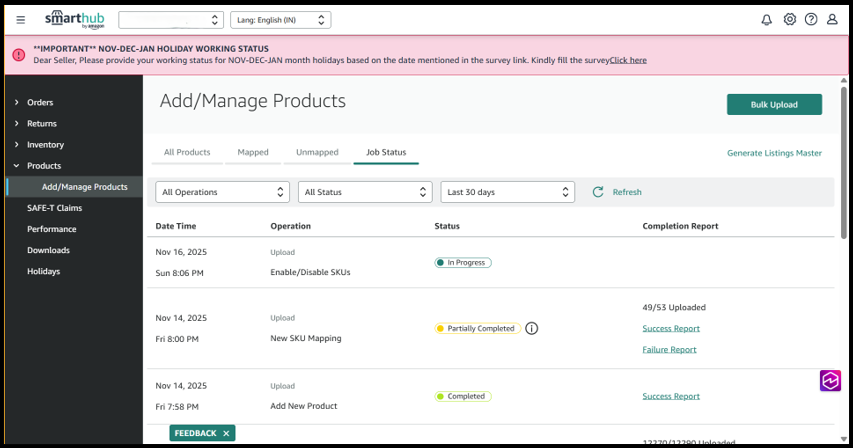853x448 pixels.
Task: Open the hamburger navigation menu
Action: [x=21, y=20]
